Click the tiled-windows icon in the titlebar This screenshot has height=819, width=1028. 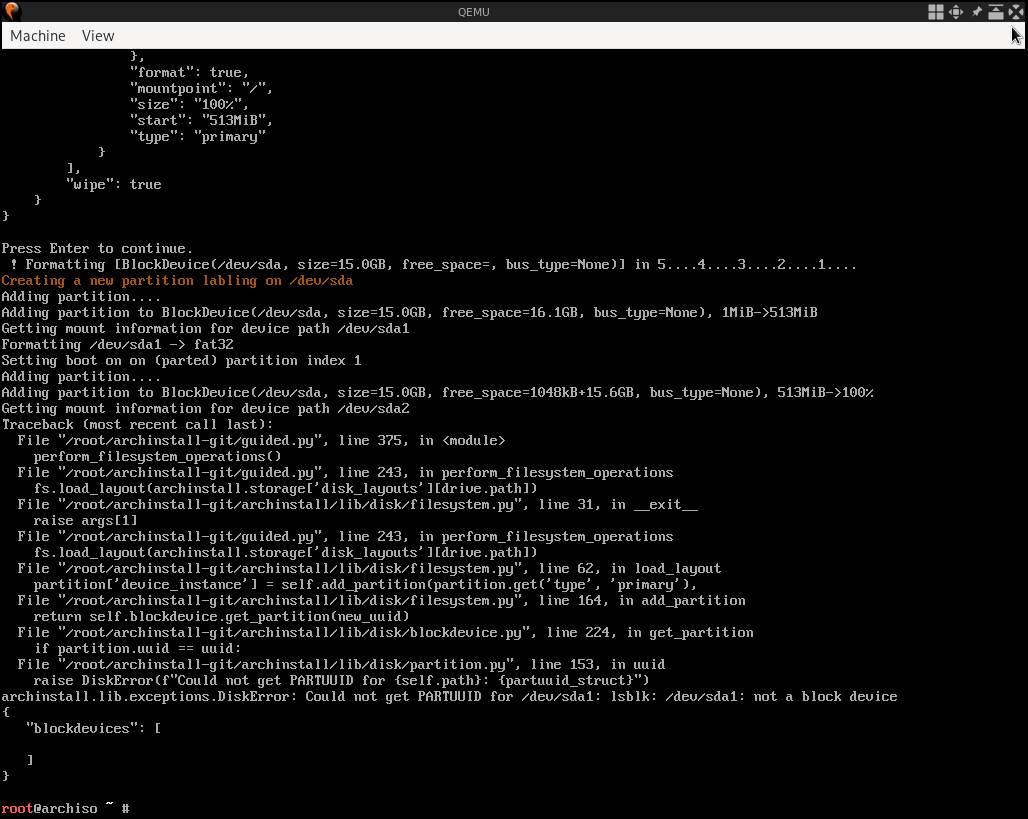(936, 11)
